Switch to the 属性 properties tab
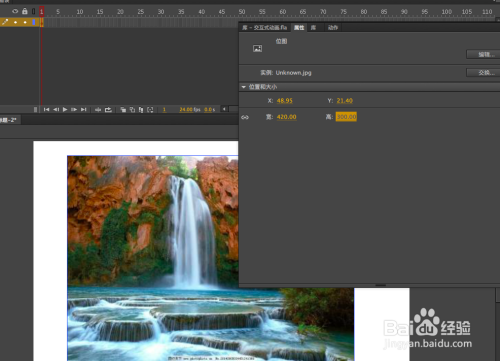 tap(299, 27)
